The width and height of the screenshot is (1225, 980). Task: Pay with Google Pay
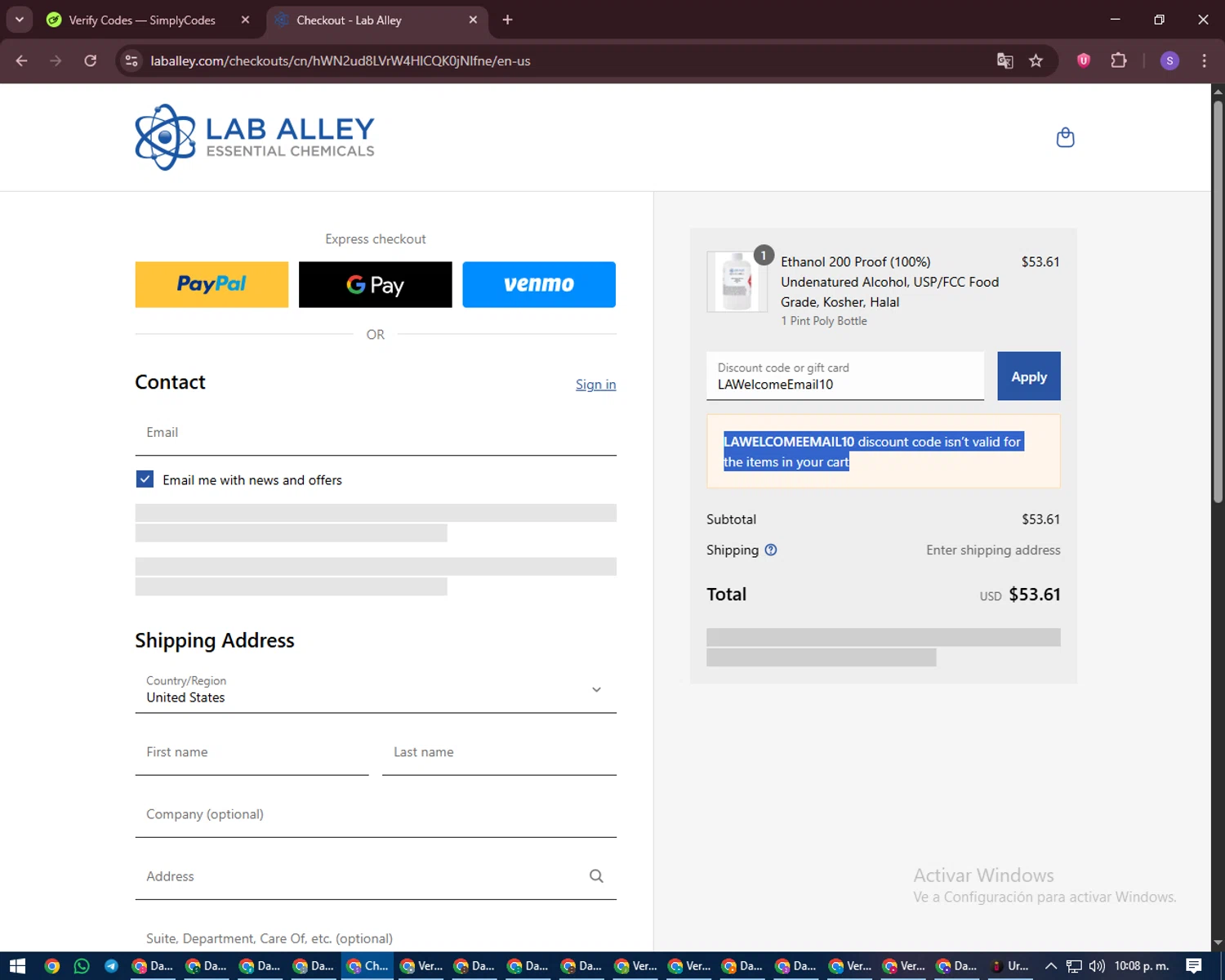tap(375, 284)
